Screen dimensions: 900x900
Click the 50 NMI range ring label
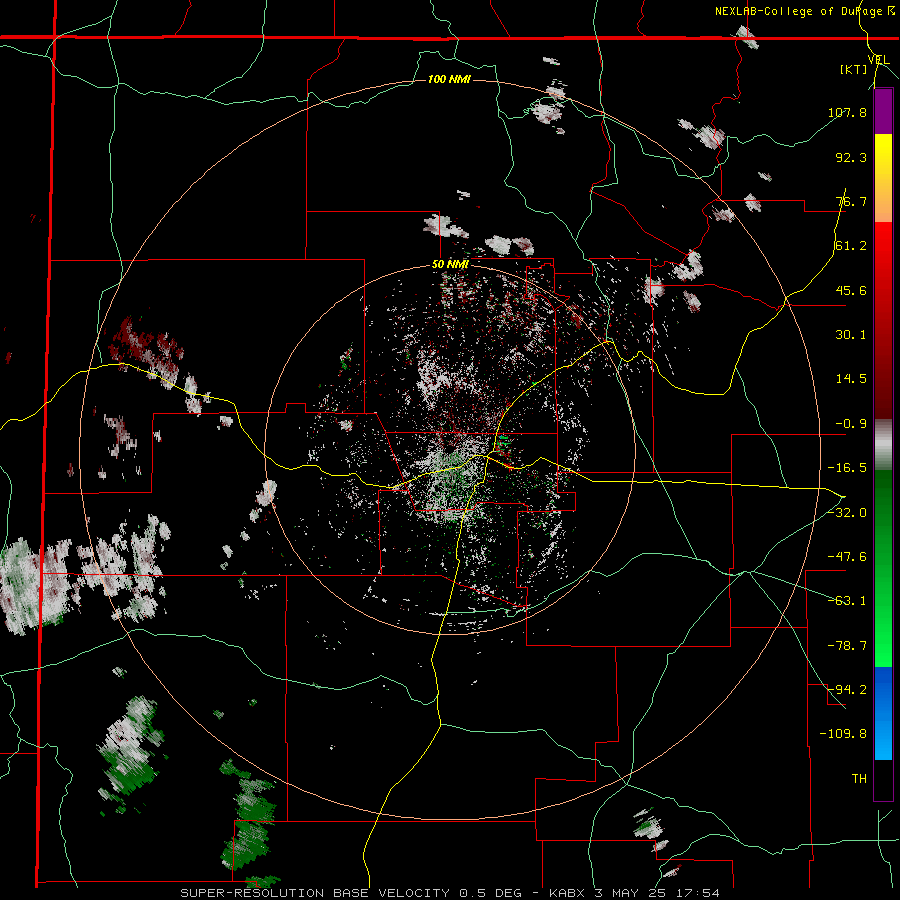click(450, 265)
